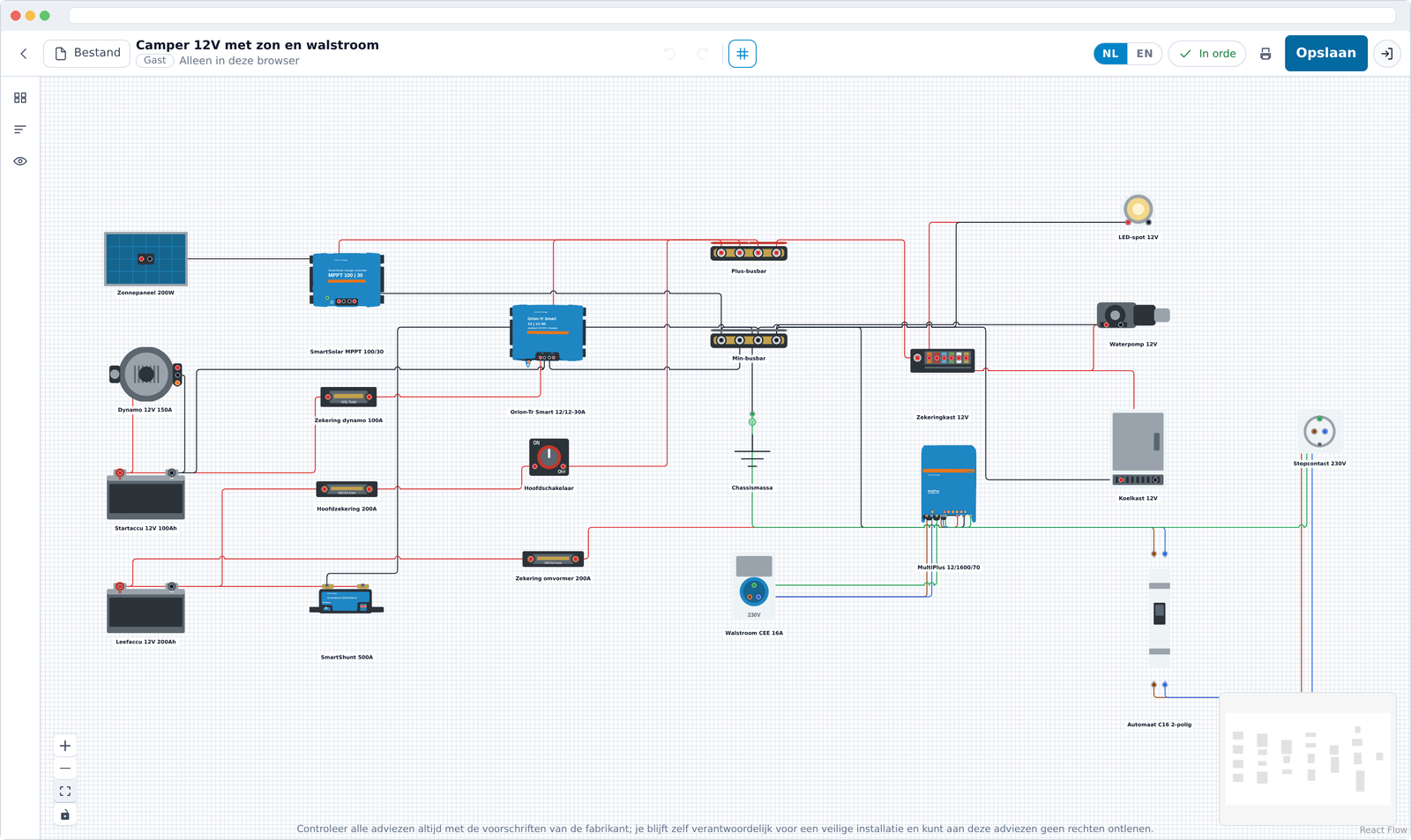
Task: Print the diagram with printer icon
Action: click(x=1265, y=54)
